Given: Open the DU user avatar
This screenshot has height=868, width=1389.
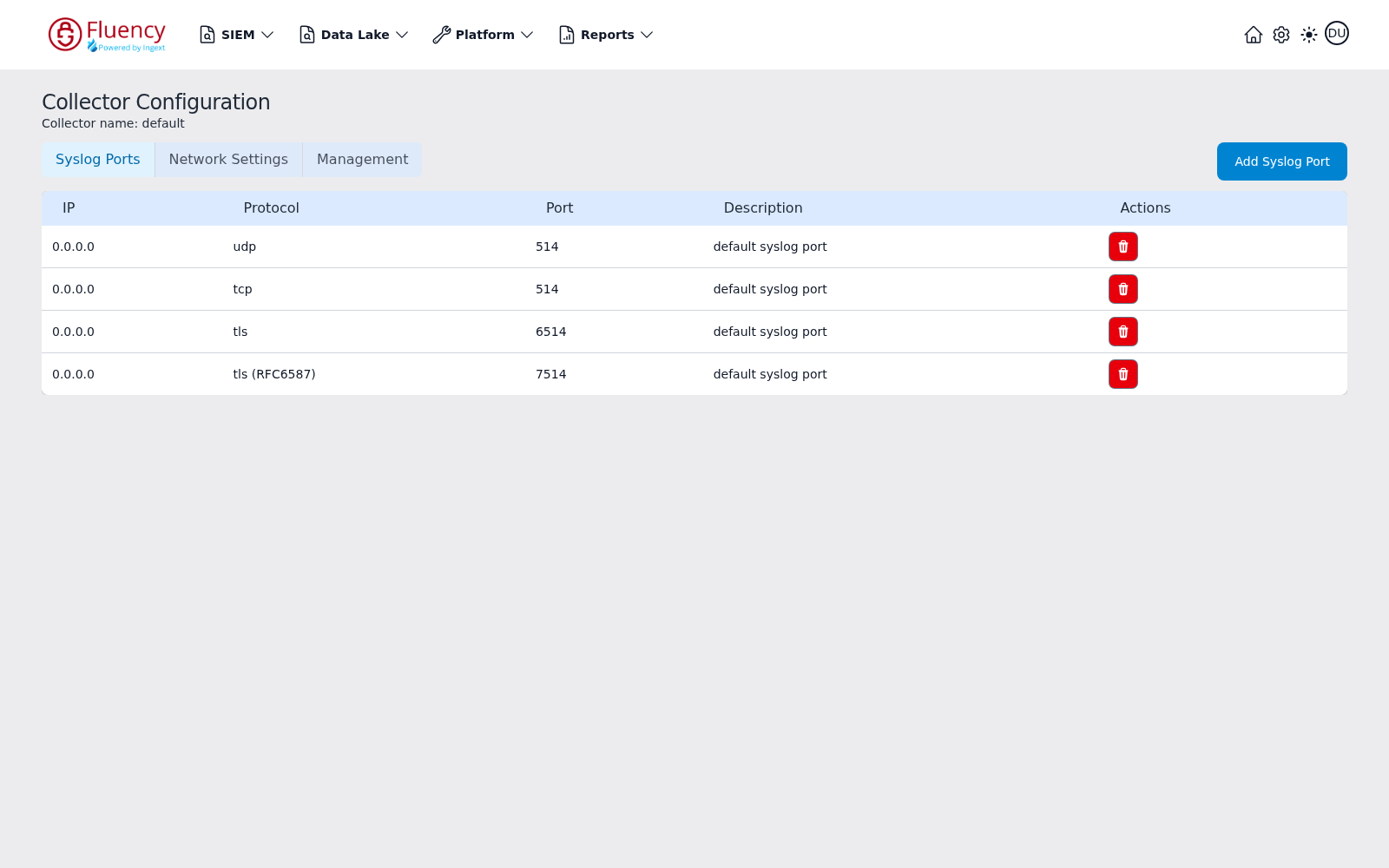Looking at the screenshot, I should pos(1337,33).
